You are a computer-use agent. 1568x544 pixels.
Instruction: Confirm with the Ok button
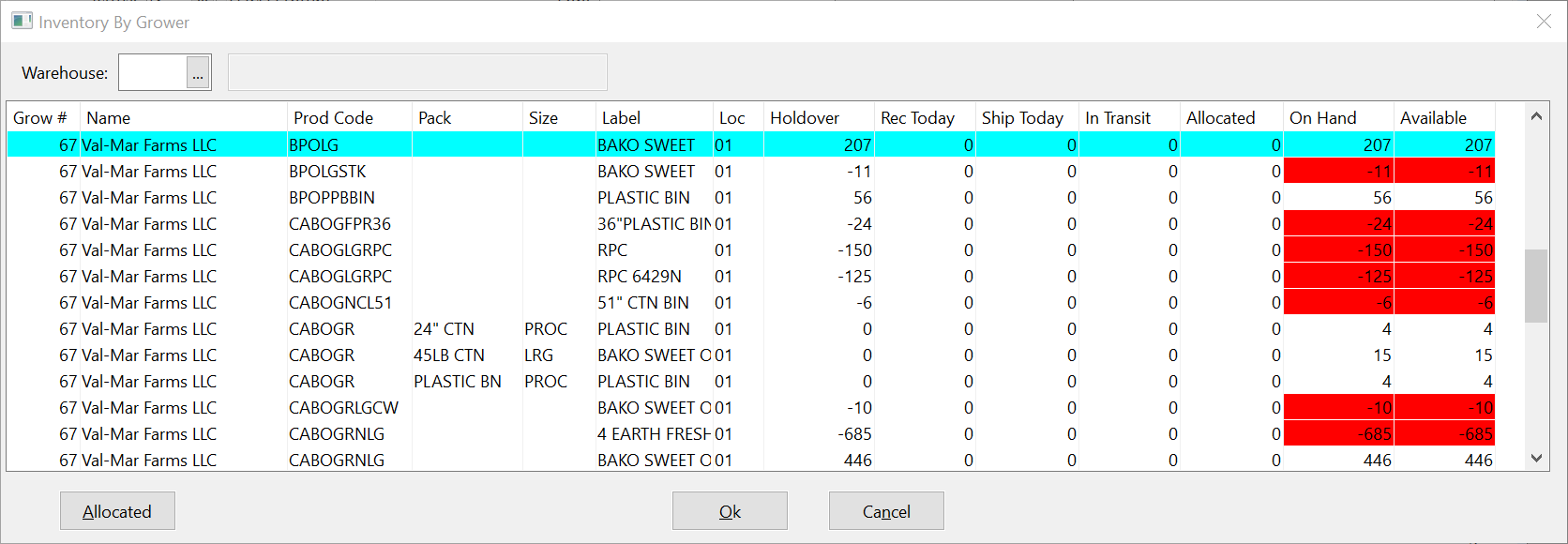point(730,510)
